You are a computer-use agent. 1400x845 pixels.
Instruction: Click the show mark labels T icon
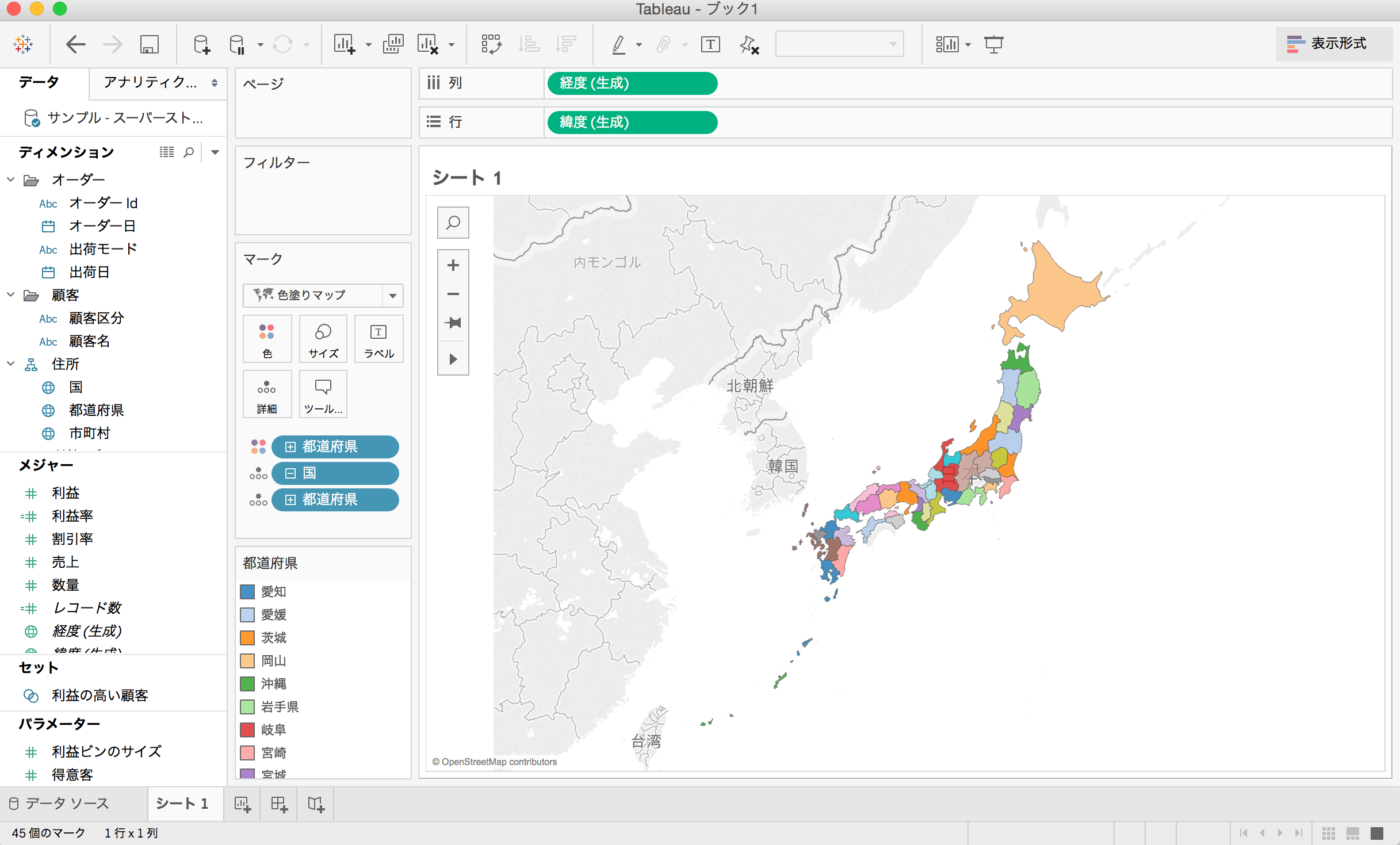click(x=711, y=44)
